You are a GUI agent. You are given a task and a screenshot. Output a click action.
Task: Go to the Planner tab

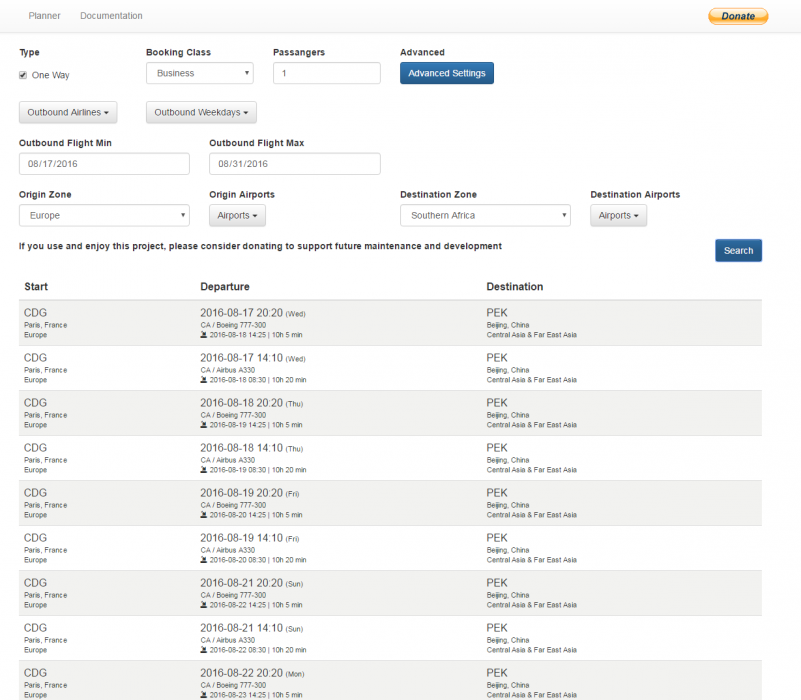(x=45, y=16)
